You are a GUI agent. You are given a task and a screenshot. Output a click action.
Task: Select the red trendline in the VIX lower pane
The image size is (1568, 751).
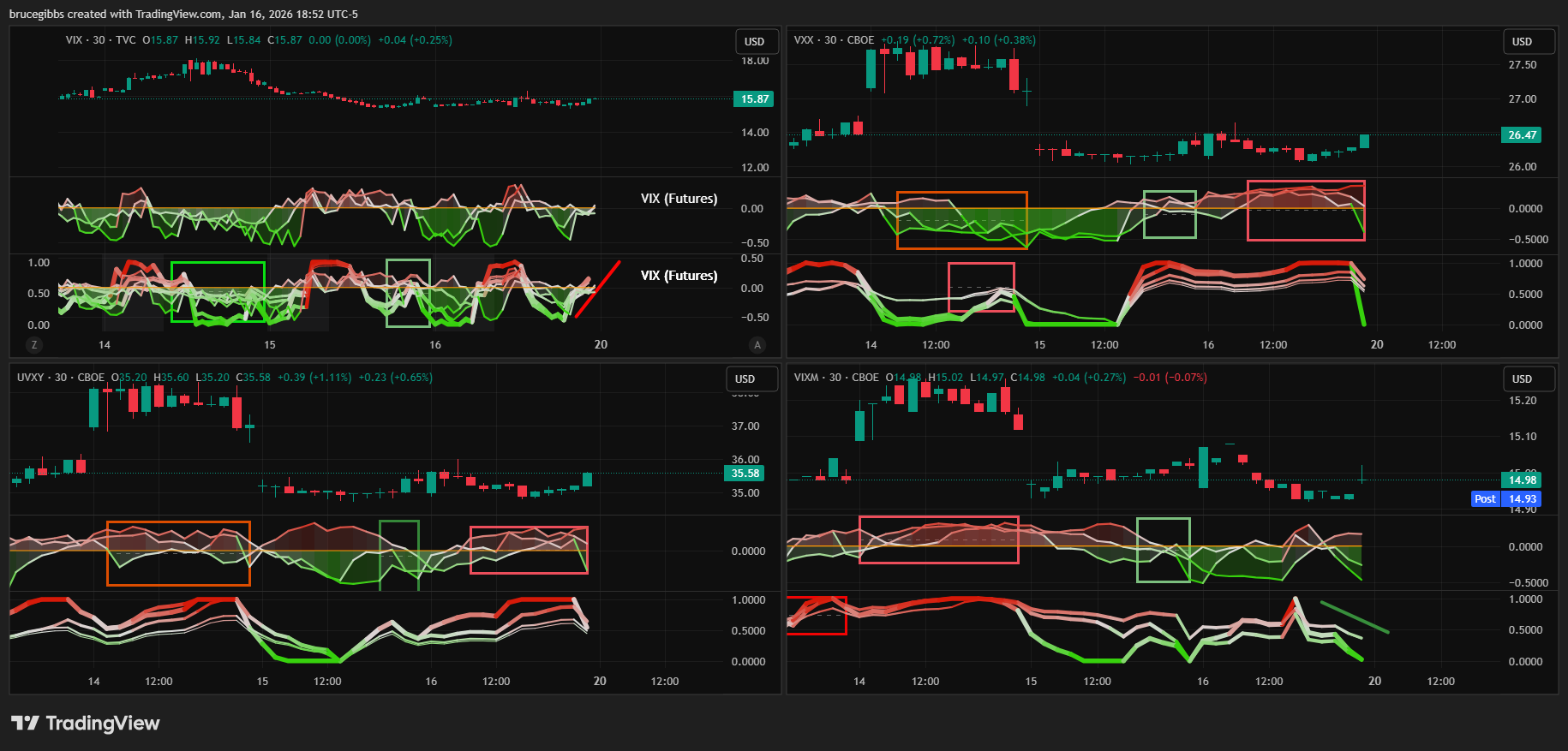(598, 289)
